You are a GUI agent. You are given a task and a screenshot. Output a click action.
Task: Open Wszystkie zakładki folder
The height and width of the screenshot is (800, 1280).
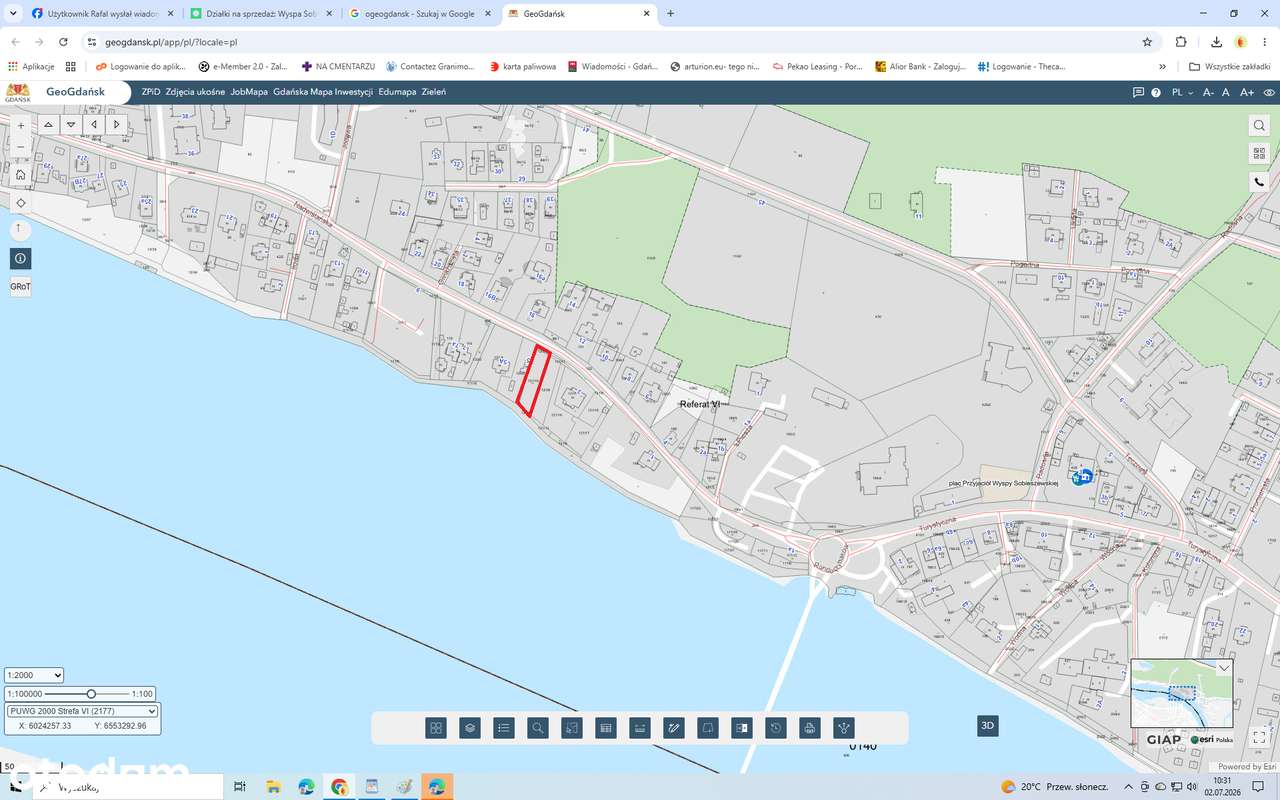tap(1230, 67)
